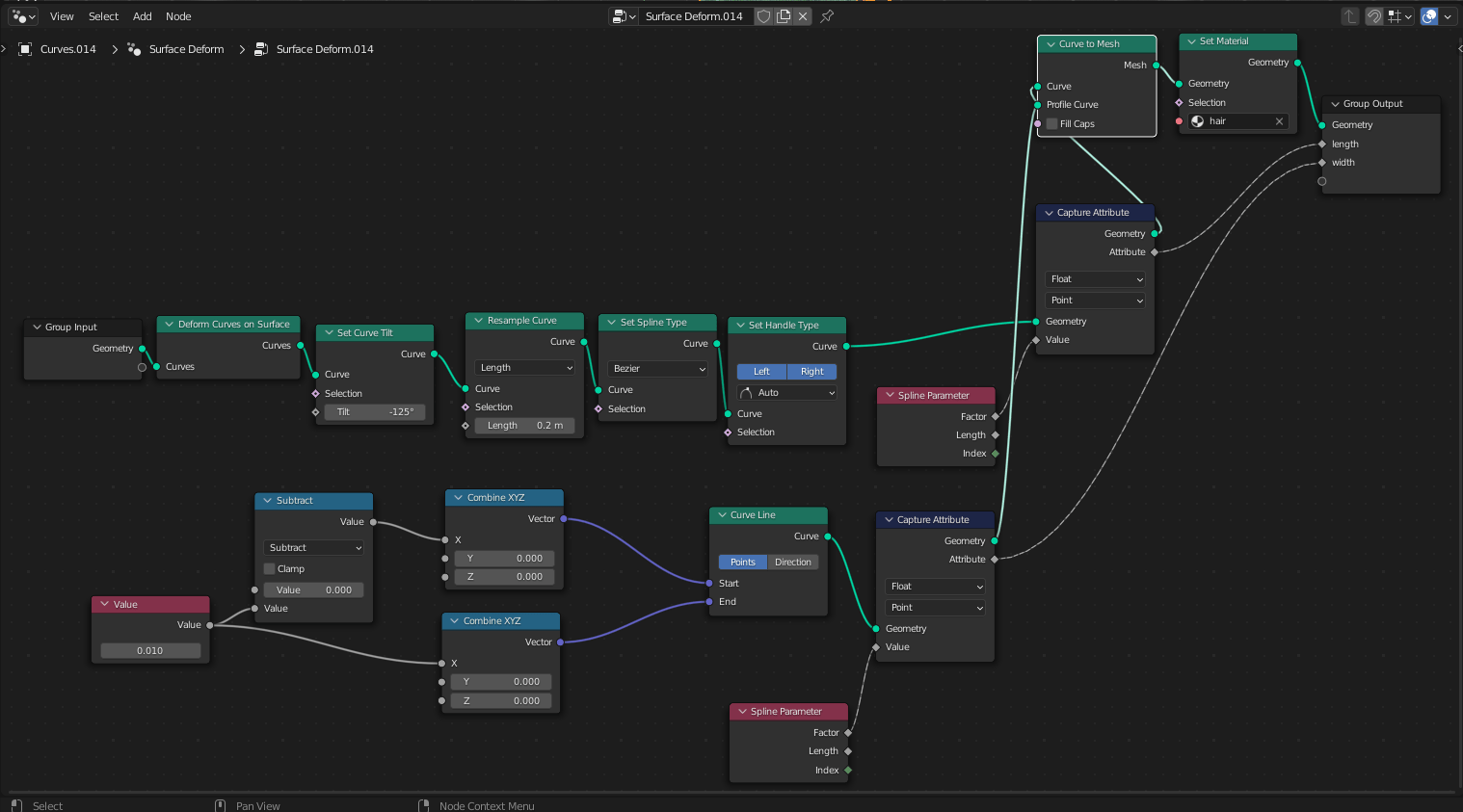Open the Add menu
The height and width of the screenshot is (812, 1463).
[142, 15]
